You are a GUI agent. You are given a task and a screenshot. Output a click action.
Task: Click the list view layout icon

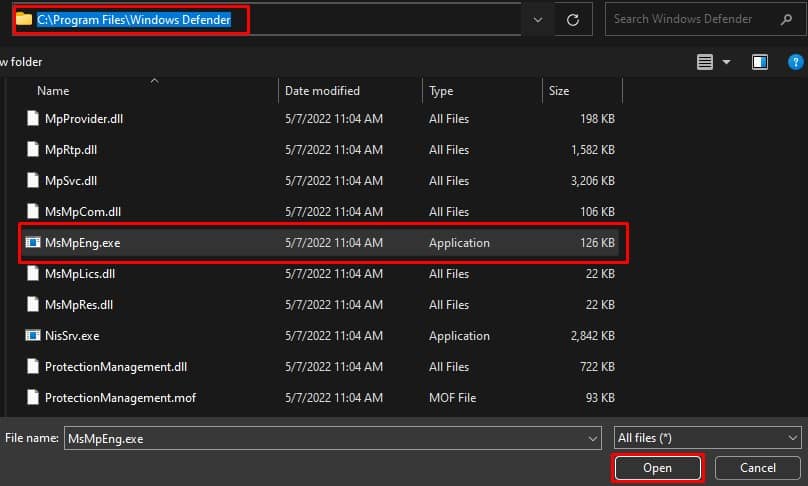704,62
